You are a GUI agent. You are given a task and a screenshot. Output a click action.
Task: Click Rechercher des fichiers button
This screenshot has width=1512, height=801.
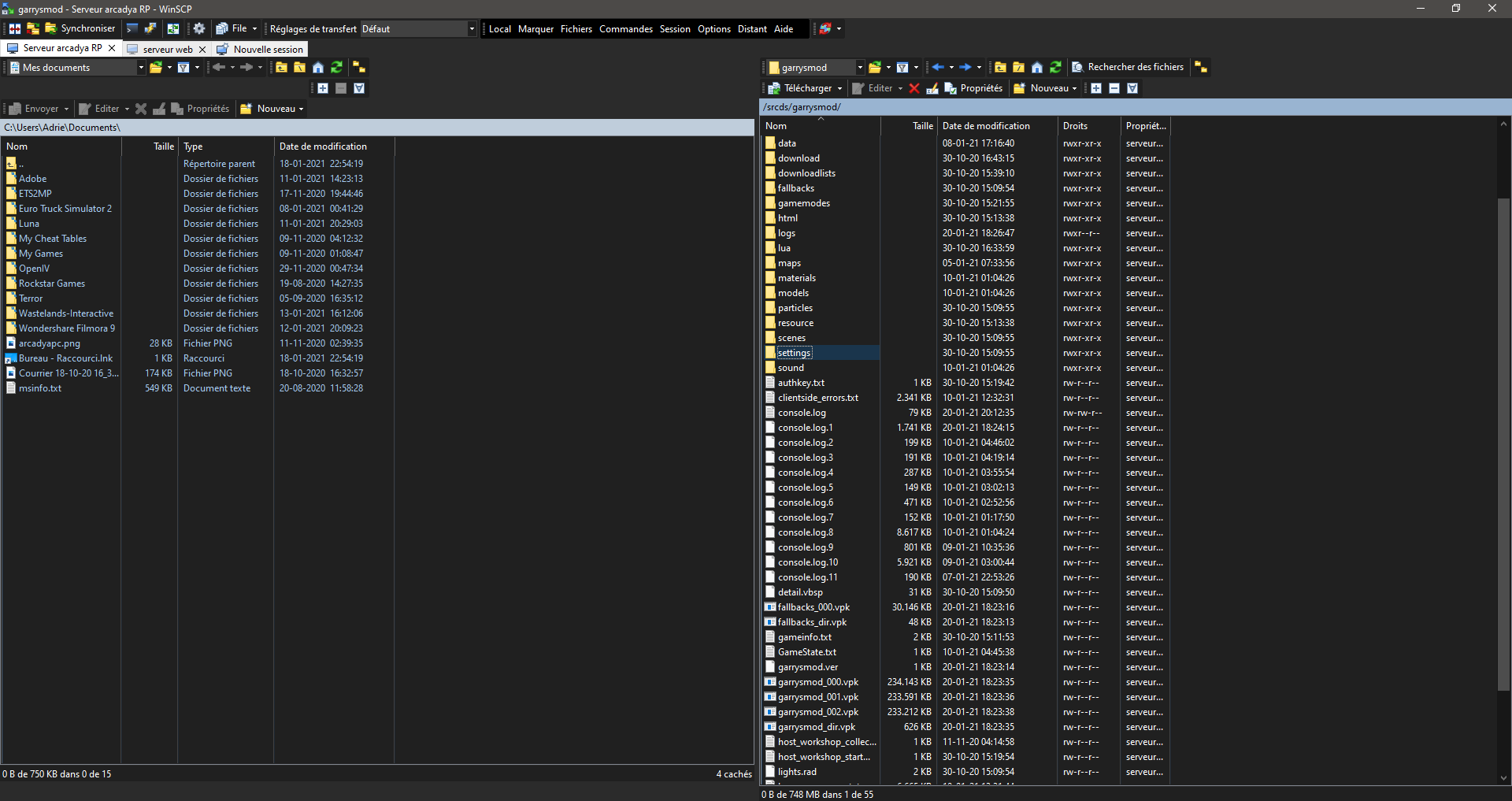(x=1128, y=68)
